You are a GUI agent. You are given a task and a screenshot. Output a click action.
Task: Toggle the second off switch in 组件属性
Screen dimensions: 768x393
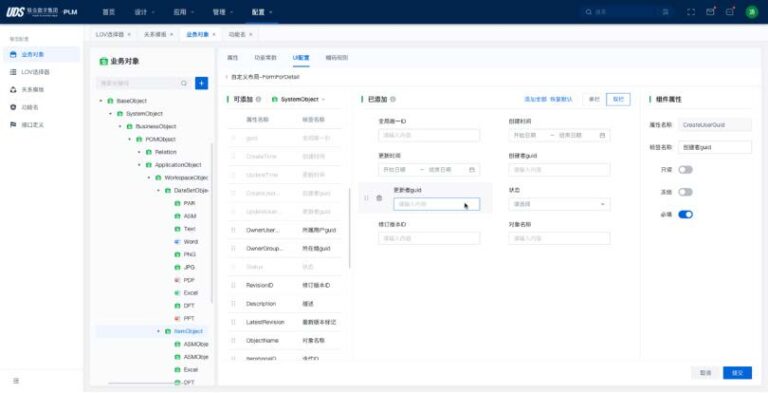coord(685,192)
